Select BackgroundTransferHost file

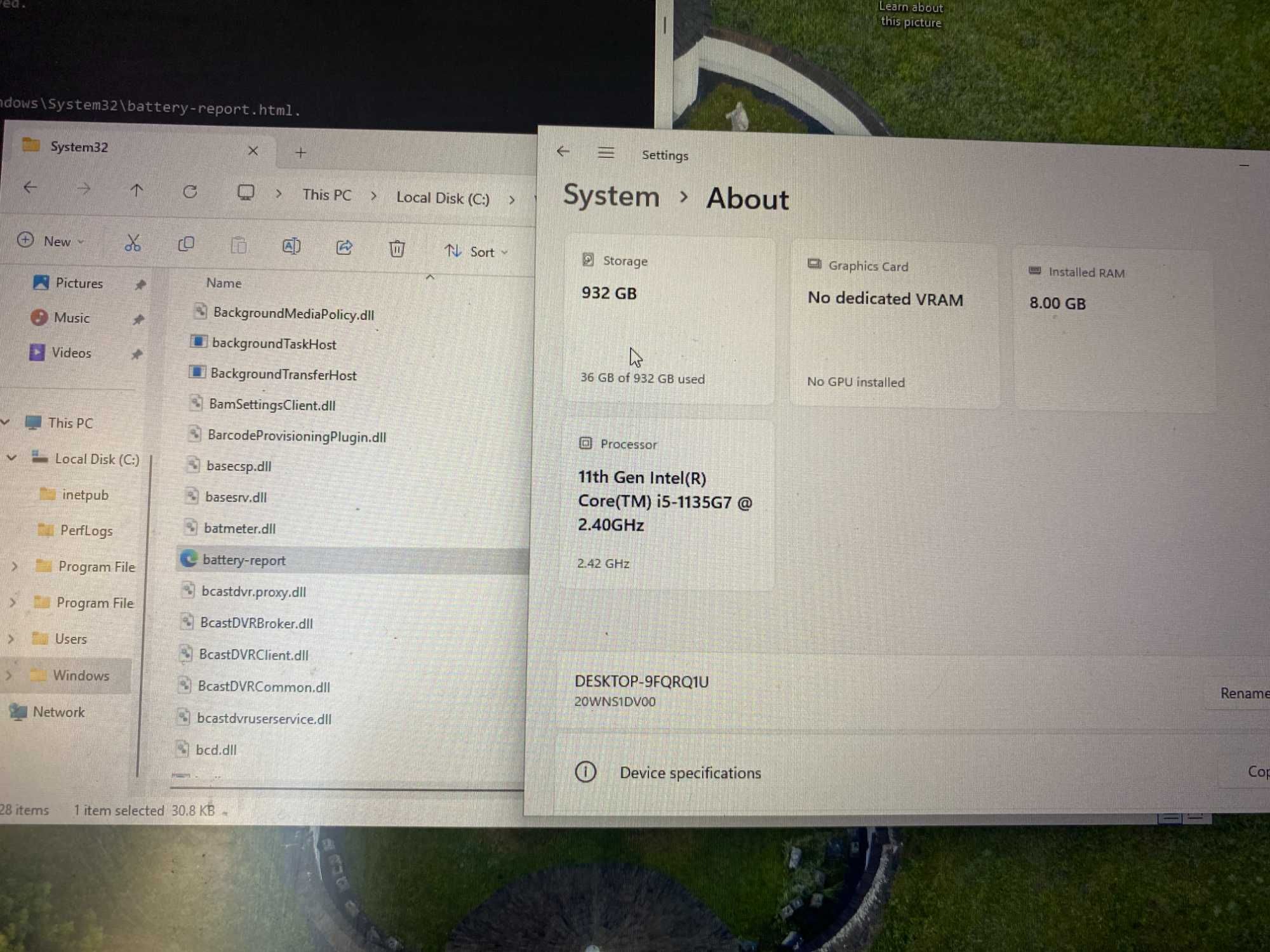tap(283, 374)
